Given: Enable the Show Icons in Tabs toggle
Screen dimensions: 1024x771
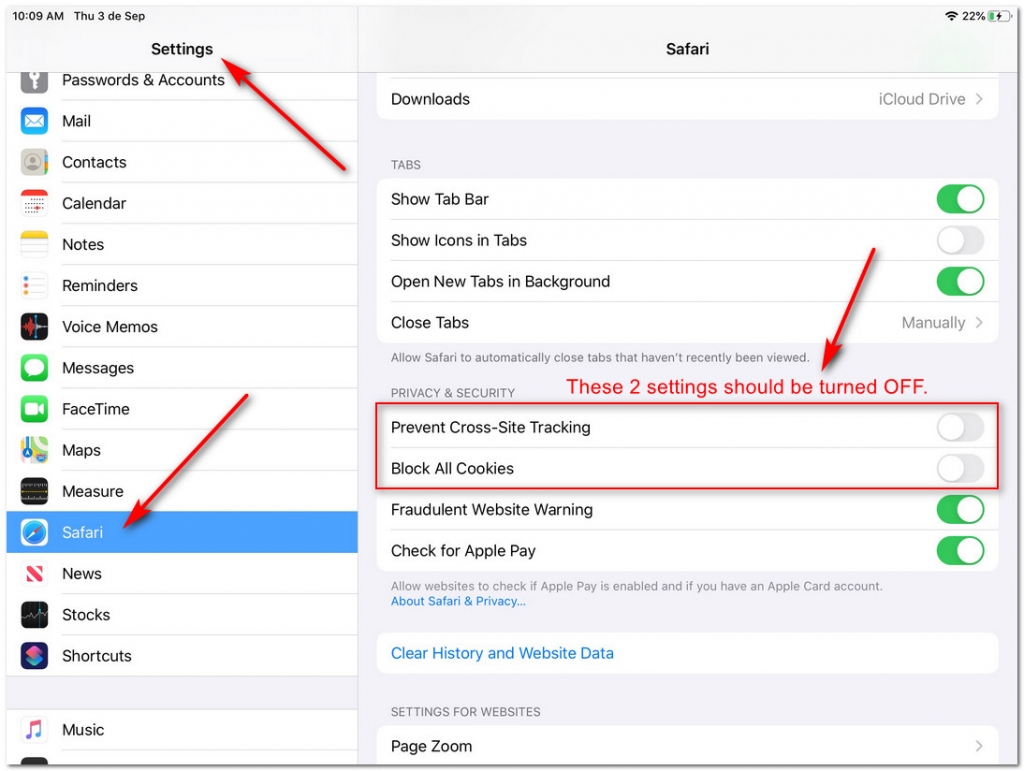Looking at the screenshot, I should [x=959, y=240].
